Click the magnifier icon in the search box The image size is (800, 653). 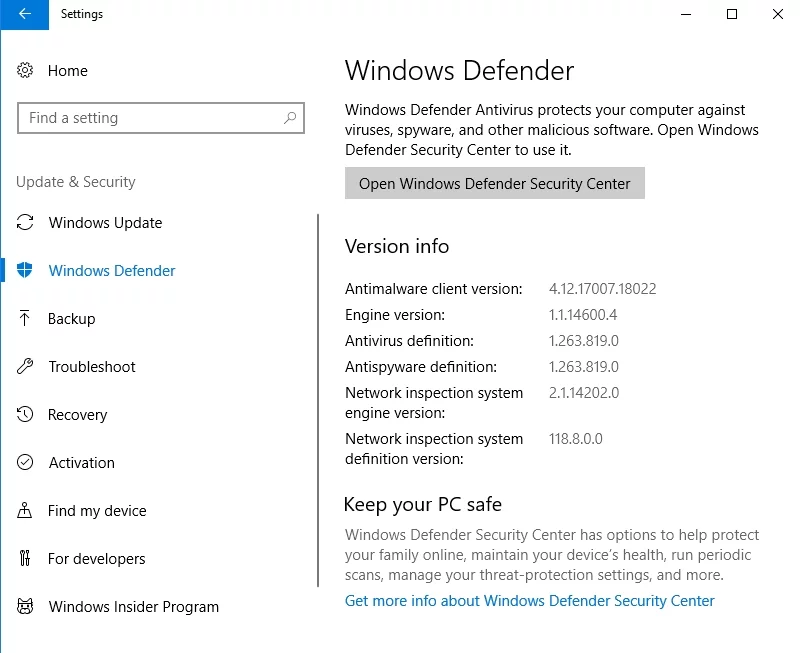(290, 118)
